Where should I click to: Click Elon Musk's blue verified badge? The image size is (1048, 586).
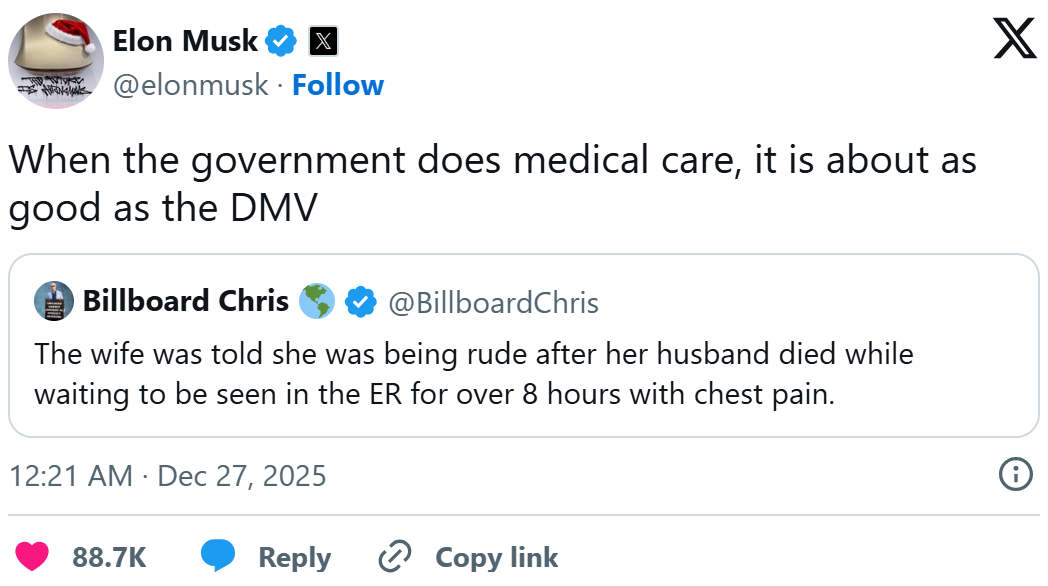point(280,41)
